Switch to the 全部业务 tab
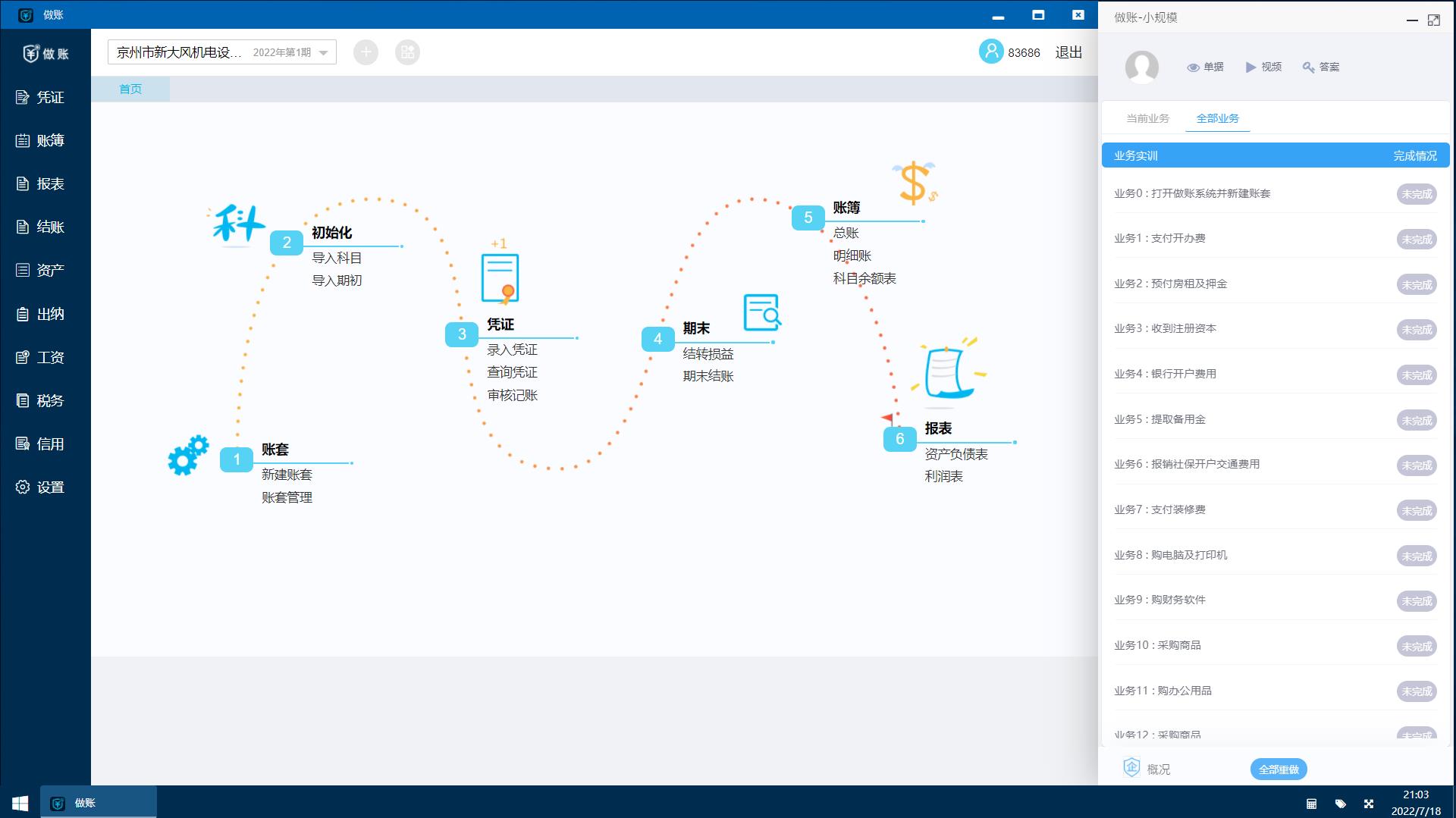Image resolution: width=1456 pixels, height=818 pixels. pos(1217,118)
